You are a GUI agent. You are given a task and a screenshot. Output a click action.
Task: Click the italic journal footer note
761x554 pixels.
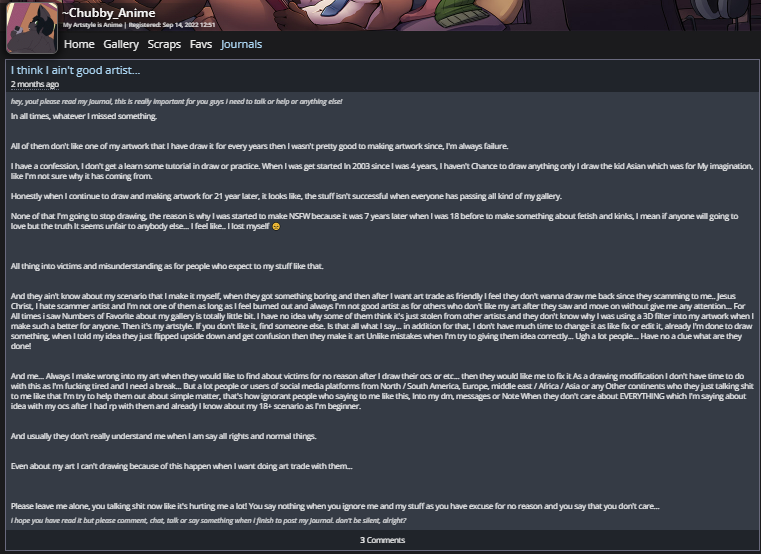tap(208, 521)
